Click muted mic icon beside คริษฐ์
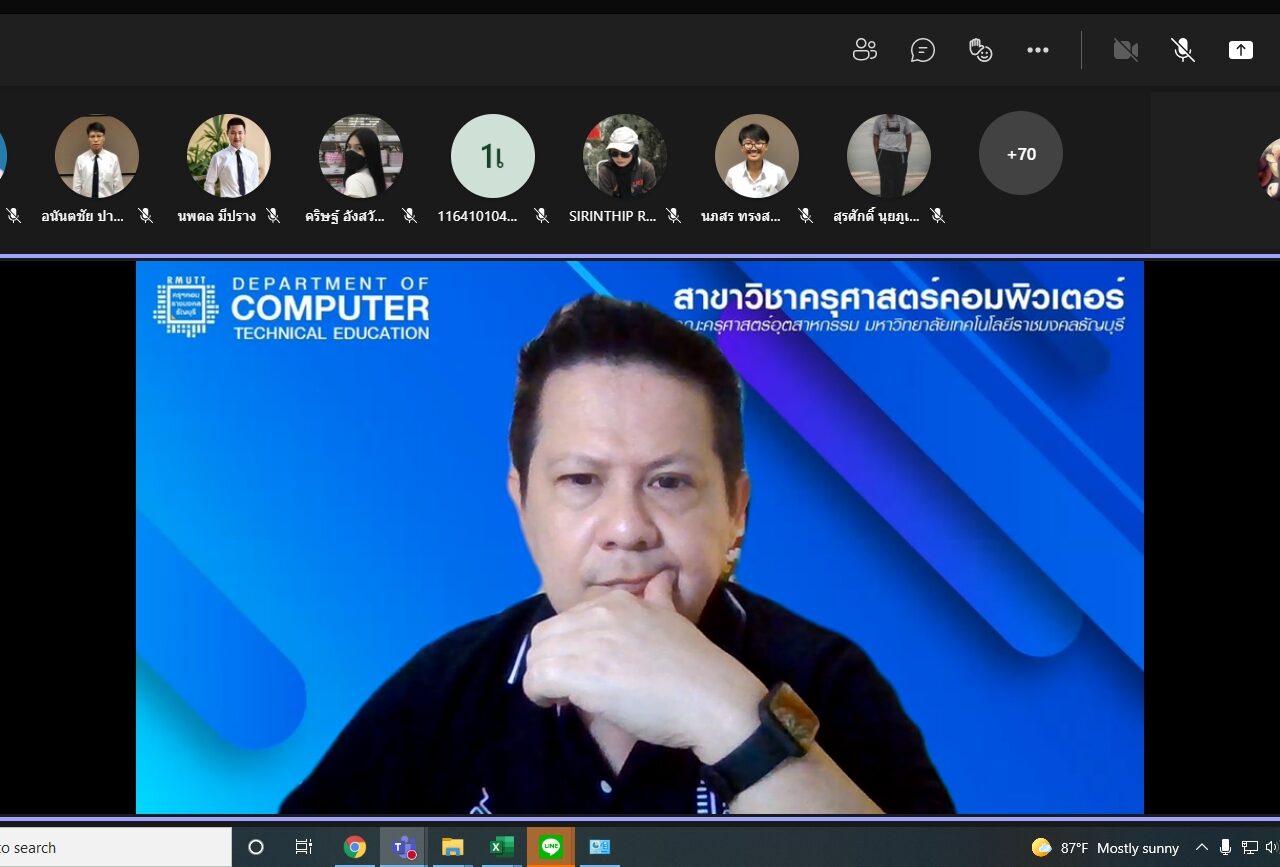The height and width of the screenshot is (867, 1280). tap(409, 215)
